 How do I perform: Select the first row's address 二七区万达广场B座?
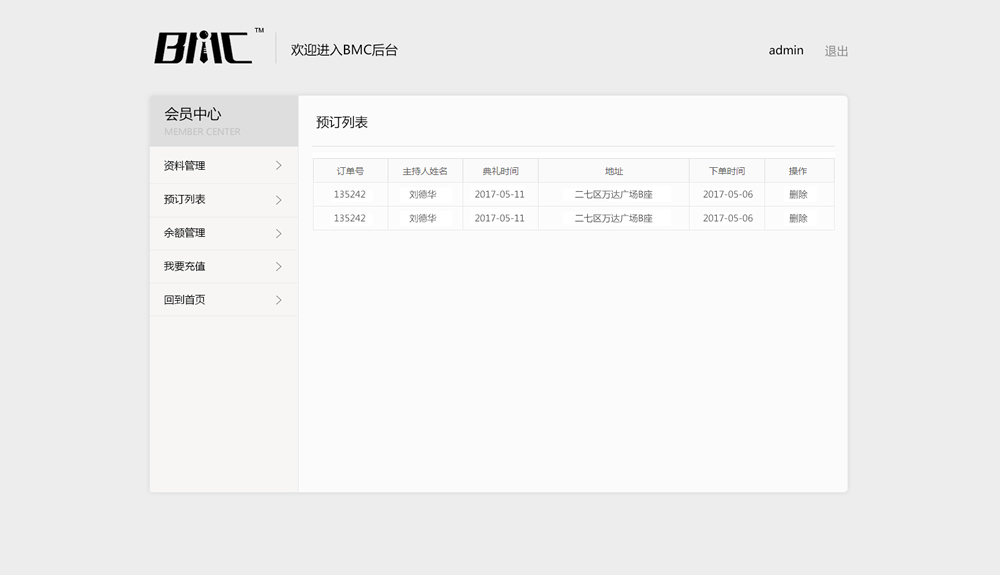(x=613, y=194)
